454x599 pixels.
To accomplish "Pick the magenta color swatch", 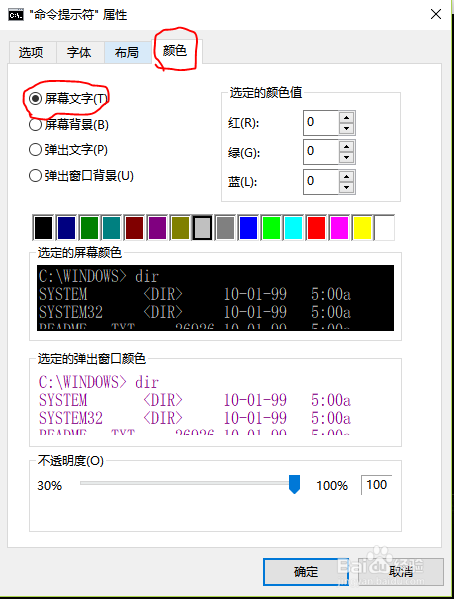I will (339, 228).
